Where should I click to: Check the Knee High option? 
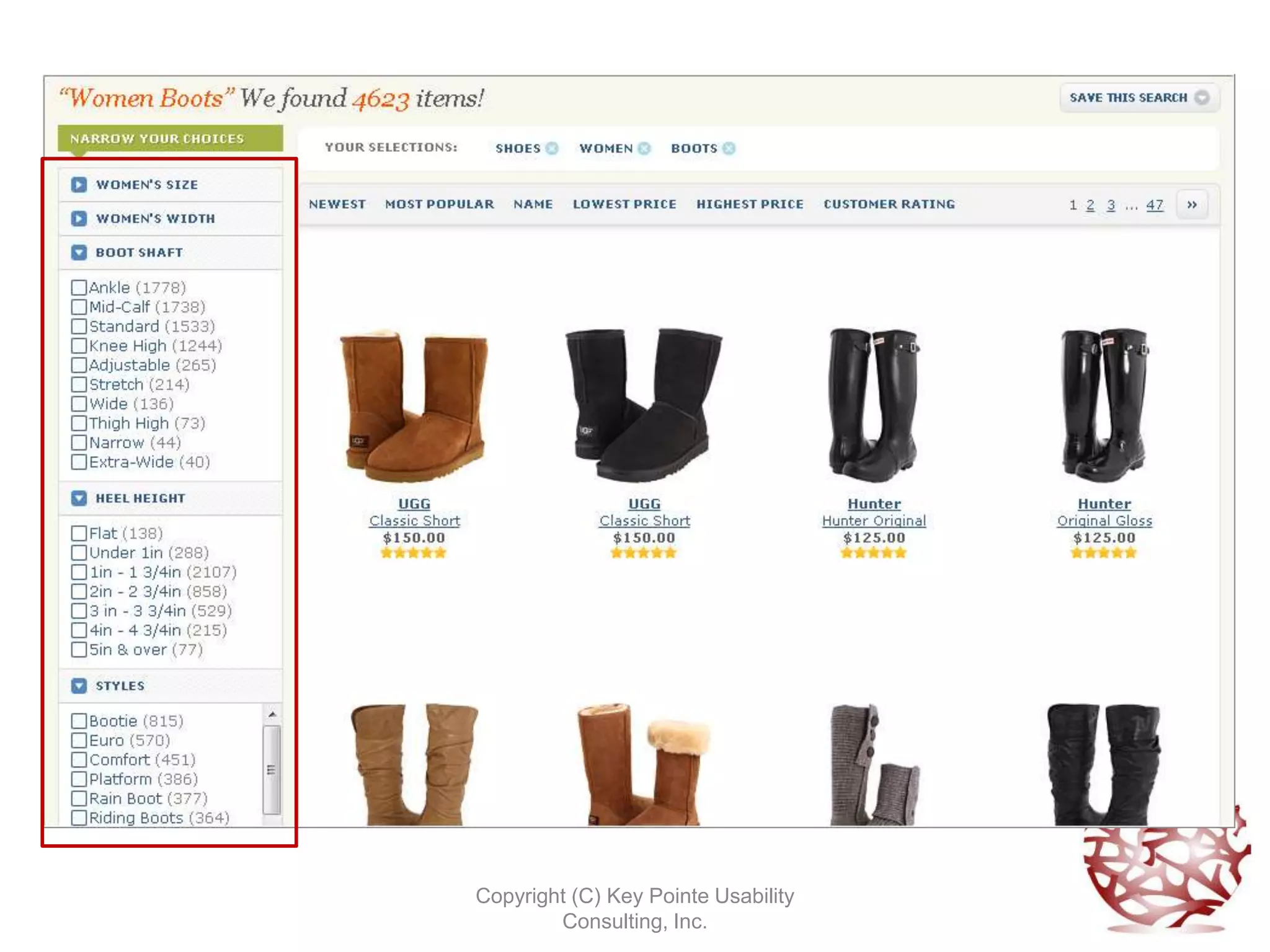click(79, 345)
